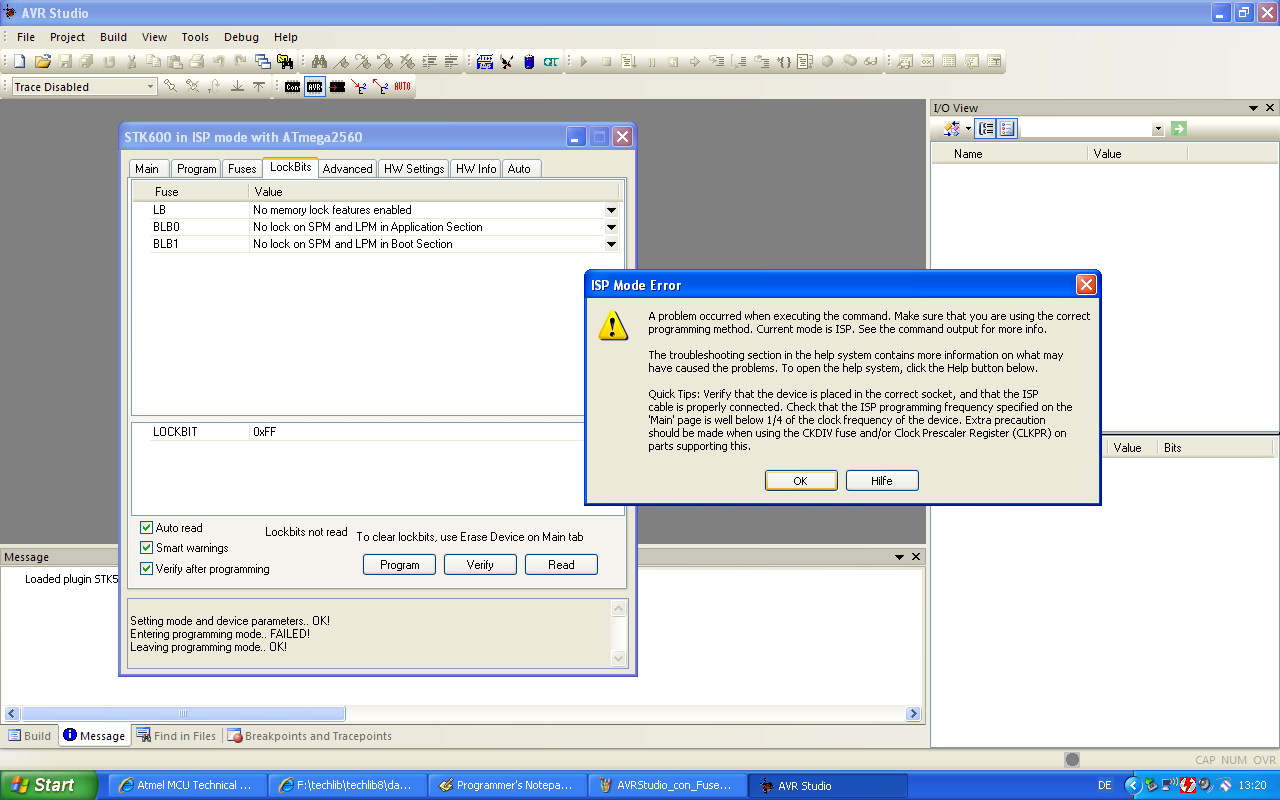Click the up arrow of the programmer log scrollbar
1280x800 pixels.
[618, 608]
